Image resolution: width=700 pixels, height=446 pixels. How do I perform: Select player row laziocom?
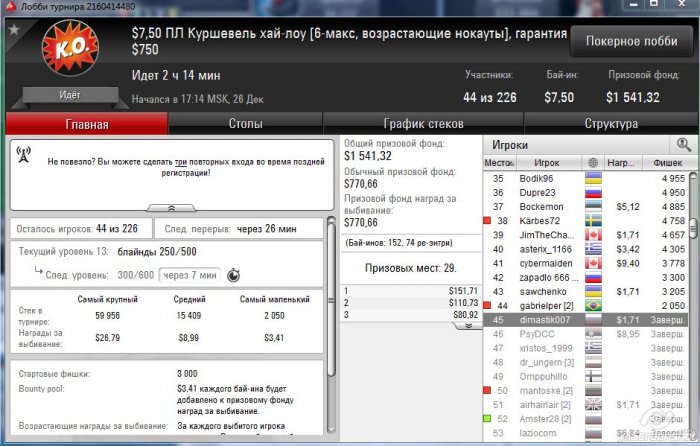click(586, 433)
